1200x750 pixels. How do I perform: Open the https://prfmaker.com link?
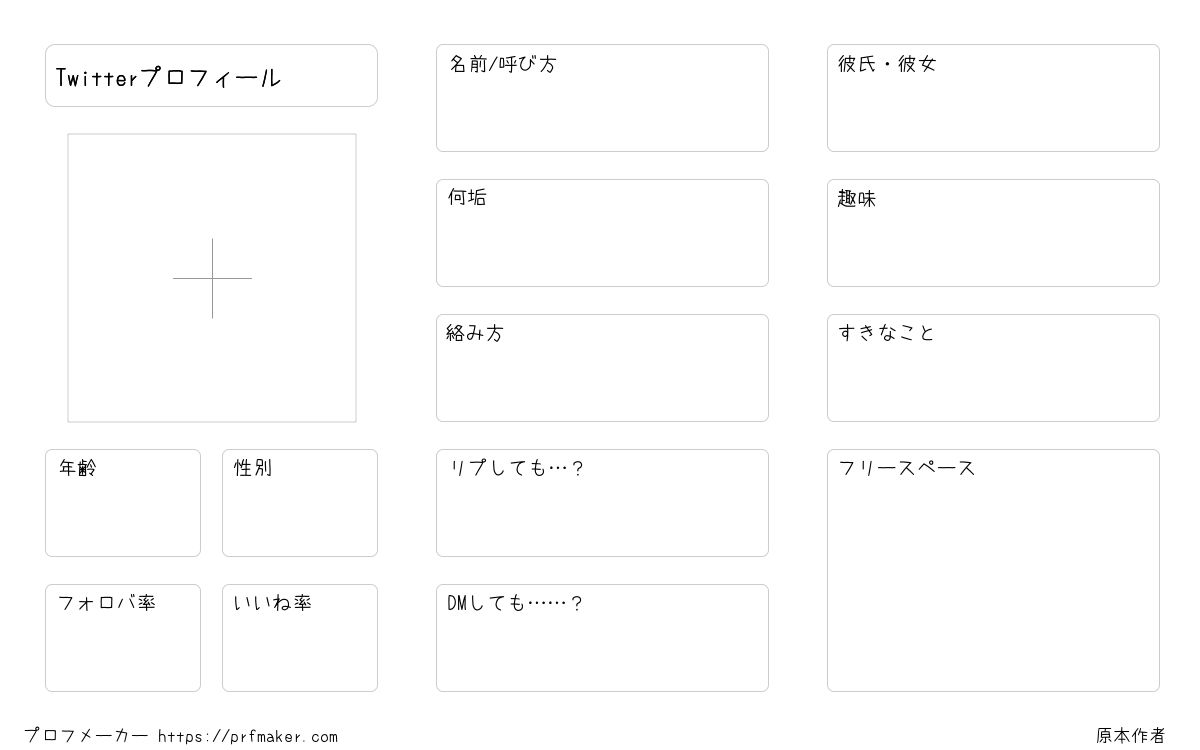[248, 737]
